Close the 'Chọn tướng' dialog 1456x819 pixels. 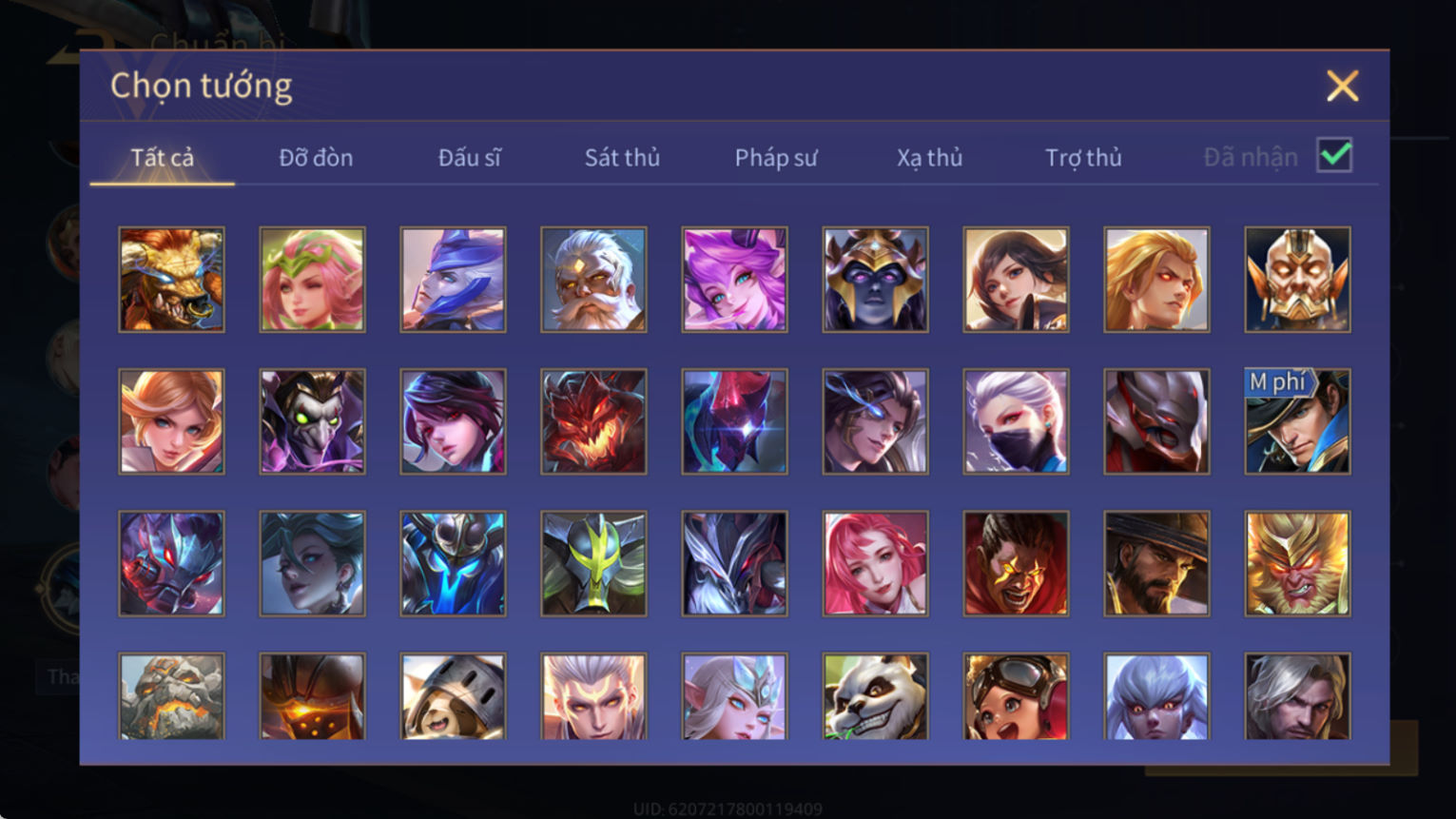tap(1342, 86)
